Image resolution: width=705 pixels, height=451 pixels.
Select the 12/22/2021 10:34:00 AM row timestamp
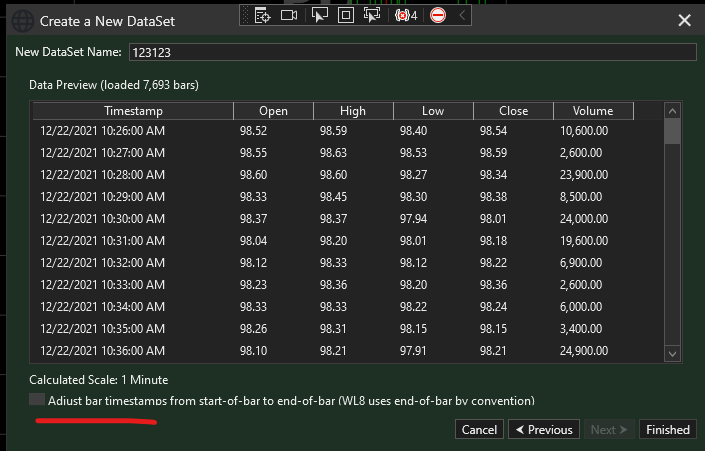pyautogui.click(x=103, y=307)
